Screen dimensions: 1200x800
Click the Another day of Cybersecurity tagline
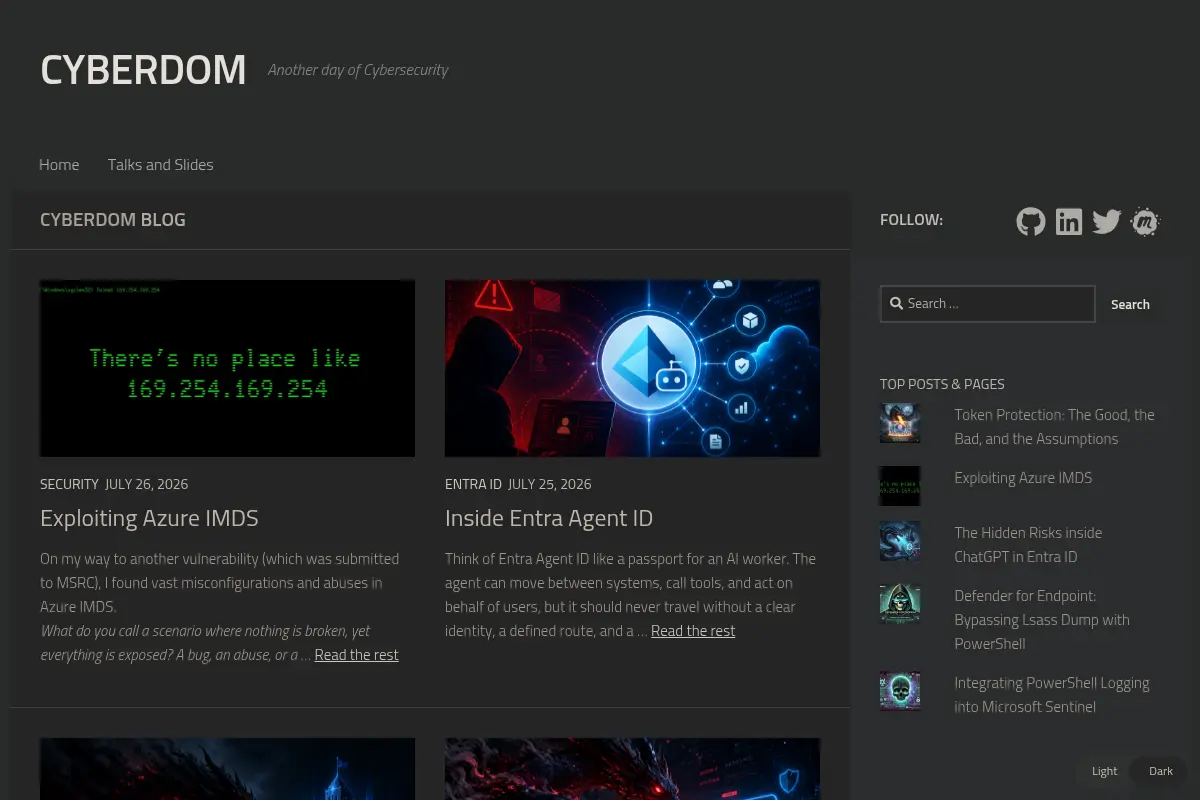pyautogui.click(x=358, y=70)
